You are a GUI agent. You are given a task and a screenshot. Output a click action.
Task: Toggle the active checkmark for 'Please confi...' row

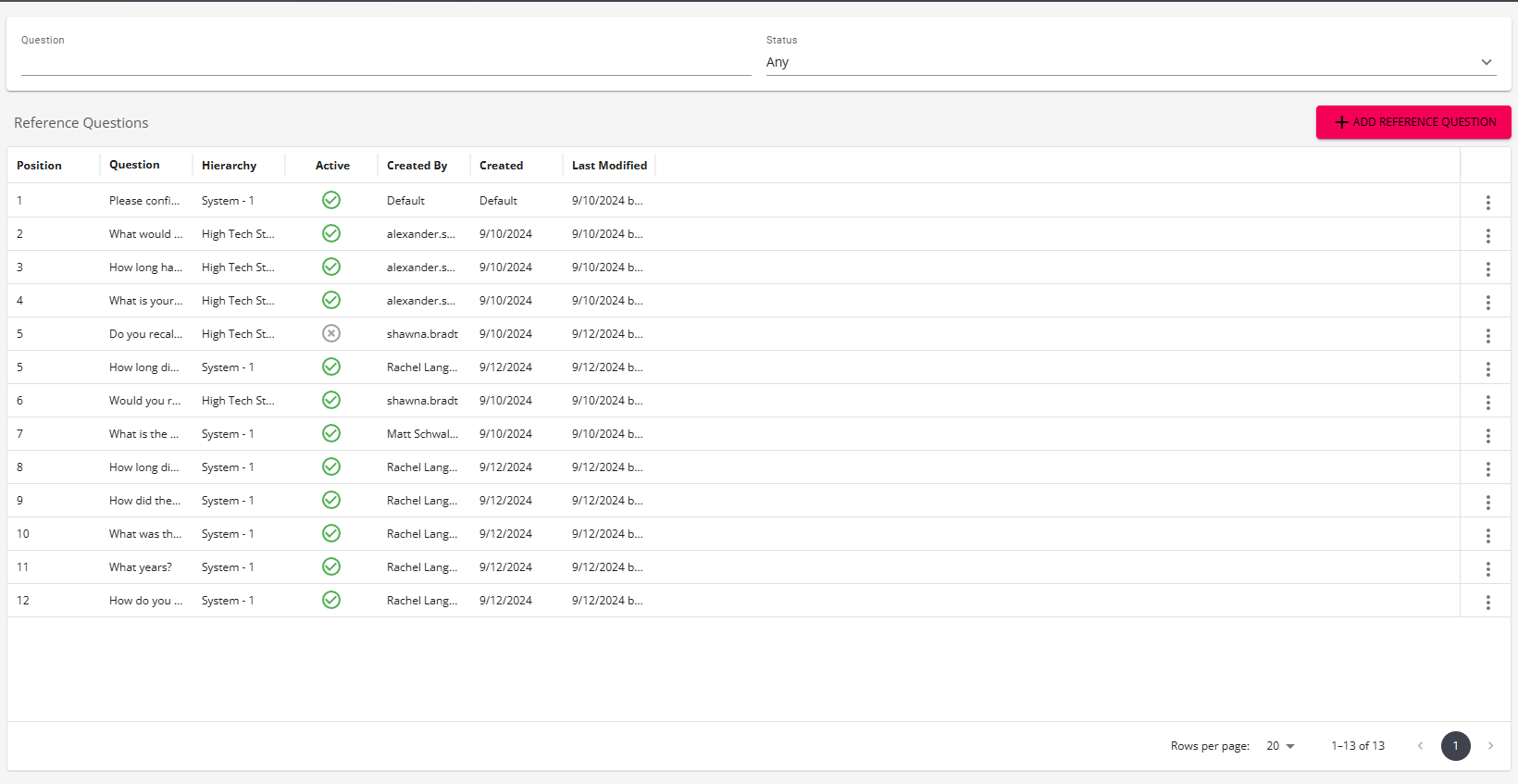[331, 200]
